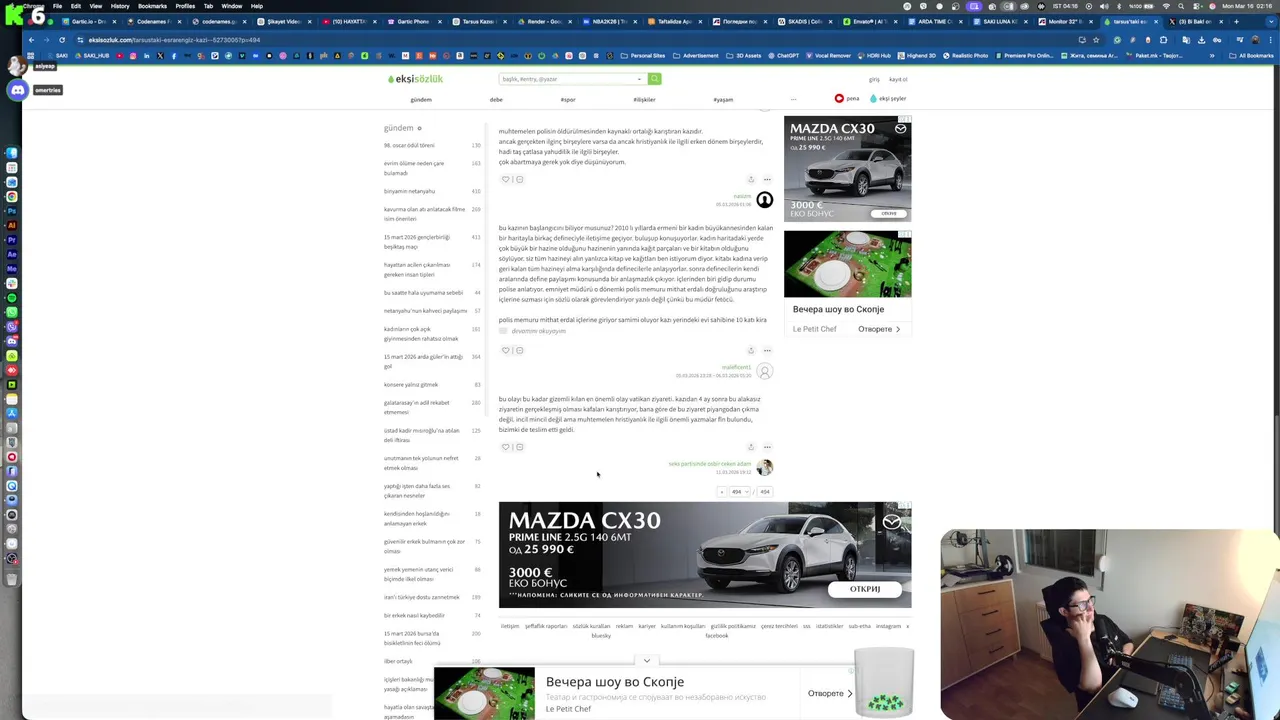This screenshot has width=1280, height=720.
Task: Expand more channels with the ellipsis
Action: pos(793,99)
